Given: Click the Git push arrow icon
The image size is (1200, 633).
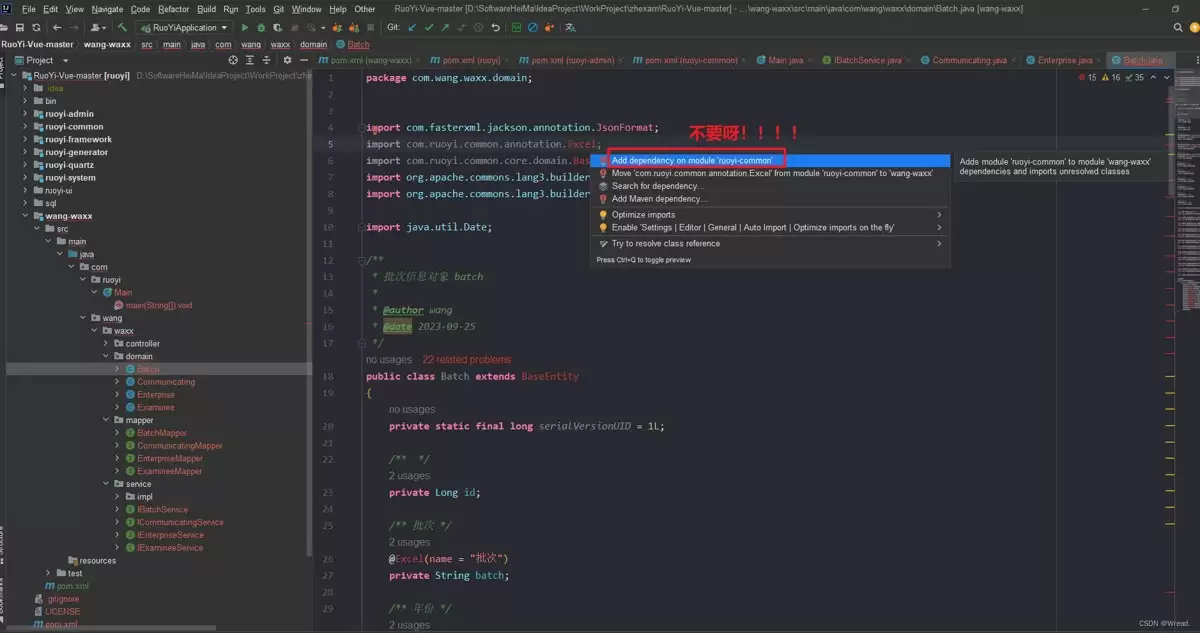Looking at the screenshot, I should click(x=445, y=27).
